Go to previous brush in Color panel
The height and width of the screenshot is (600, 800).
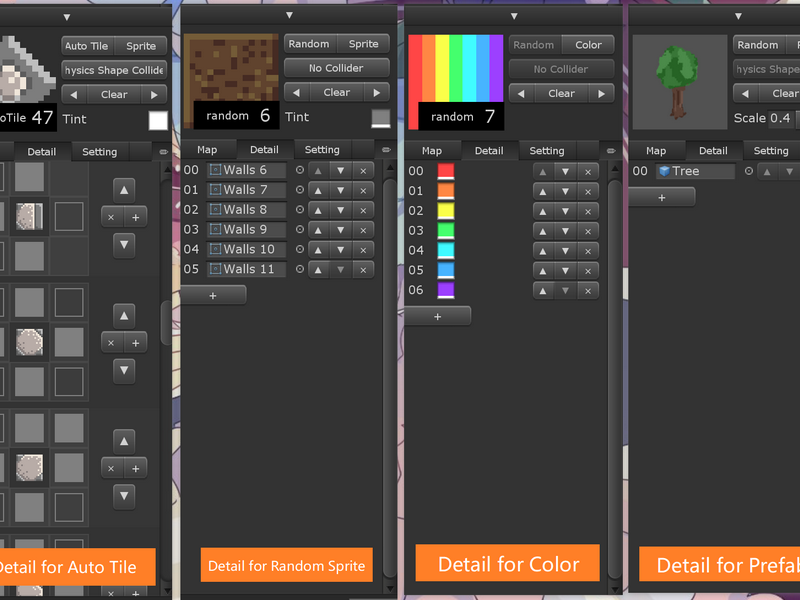(521, 94)
